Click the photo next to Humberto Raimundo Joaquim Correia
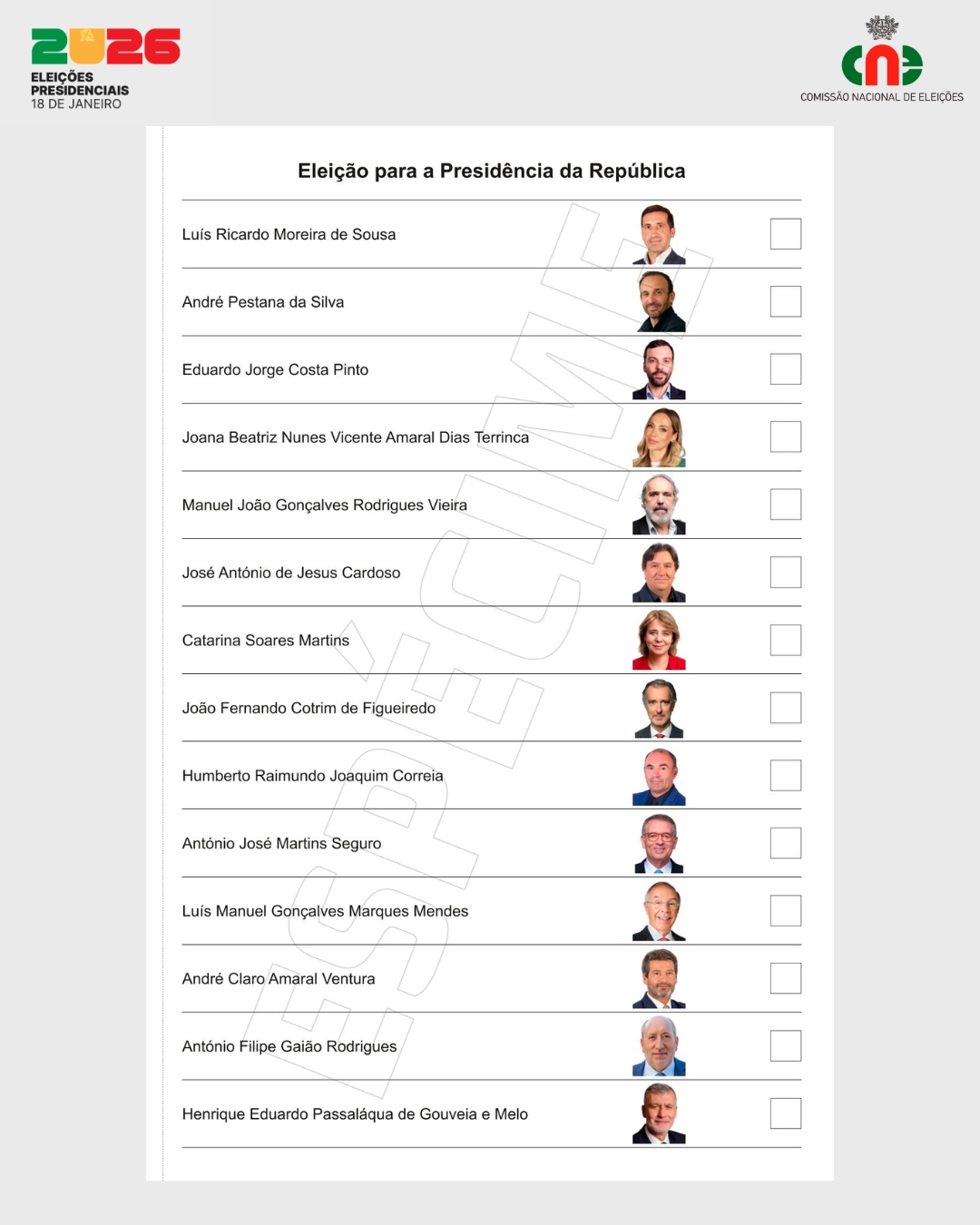980x1225 pixels. (x=660, y=776)
